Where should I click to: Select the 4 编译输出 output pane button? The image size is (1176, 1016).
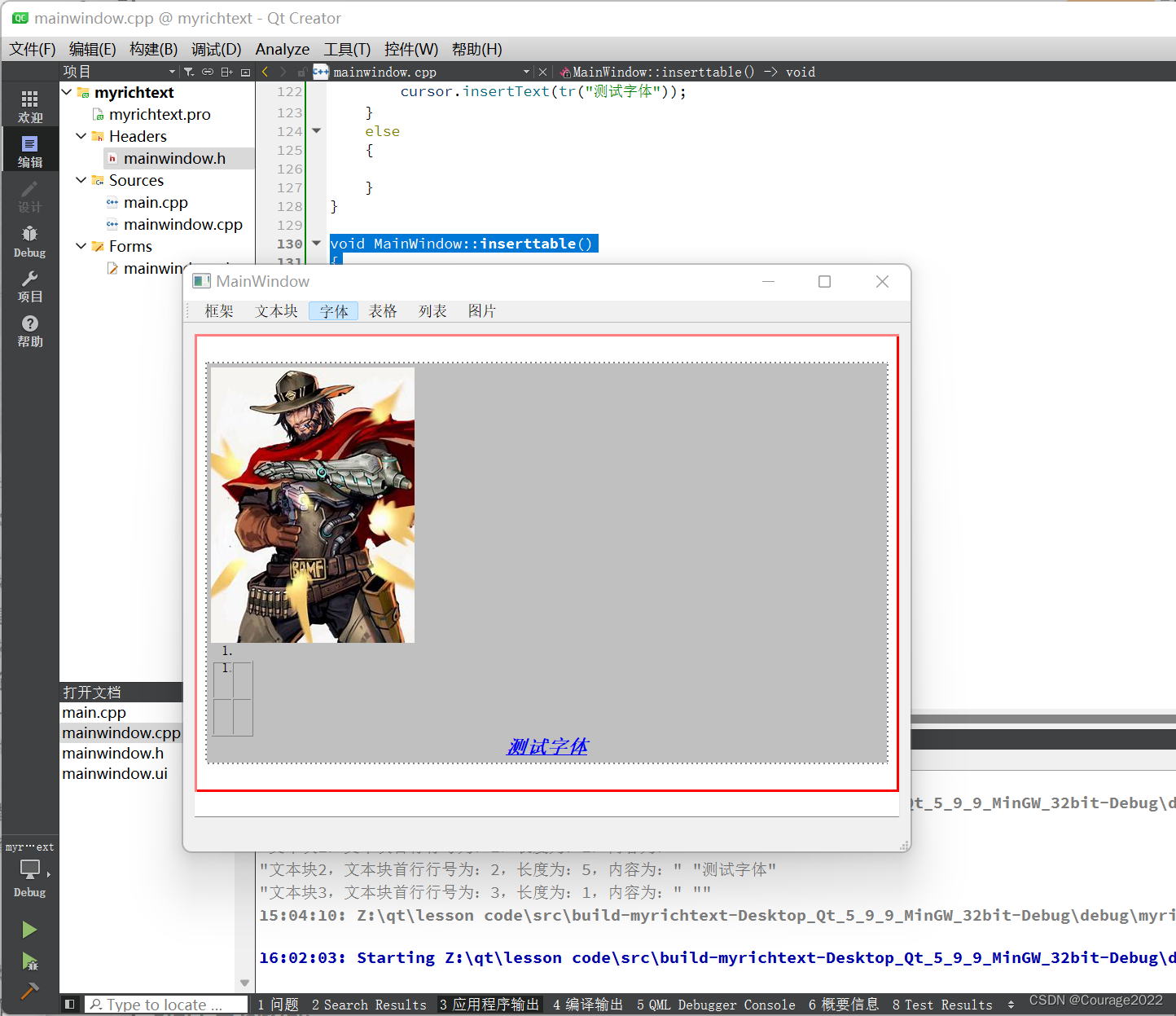pyautogui.click(x=587, y=1004)
